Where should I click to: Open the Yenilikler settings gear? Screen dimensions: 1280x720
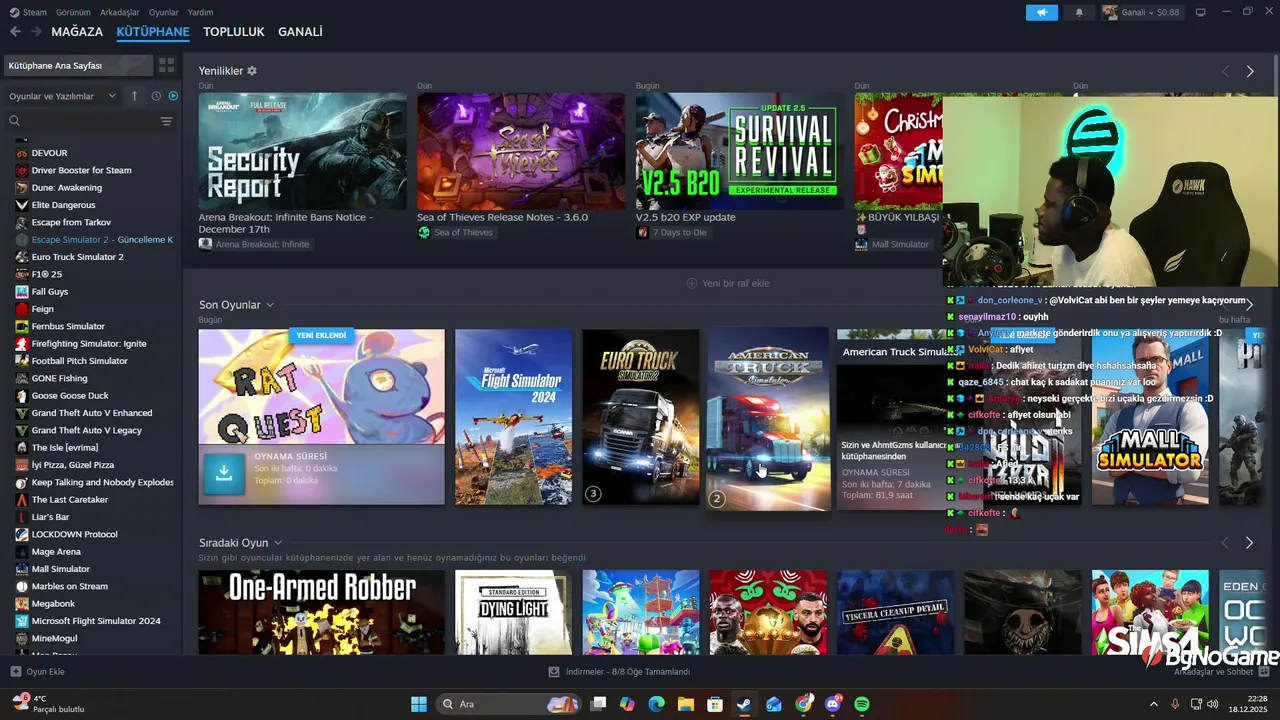coord(252,71)
